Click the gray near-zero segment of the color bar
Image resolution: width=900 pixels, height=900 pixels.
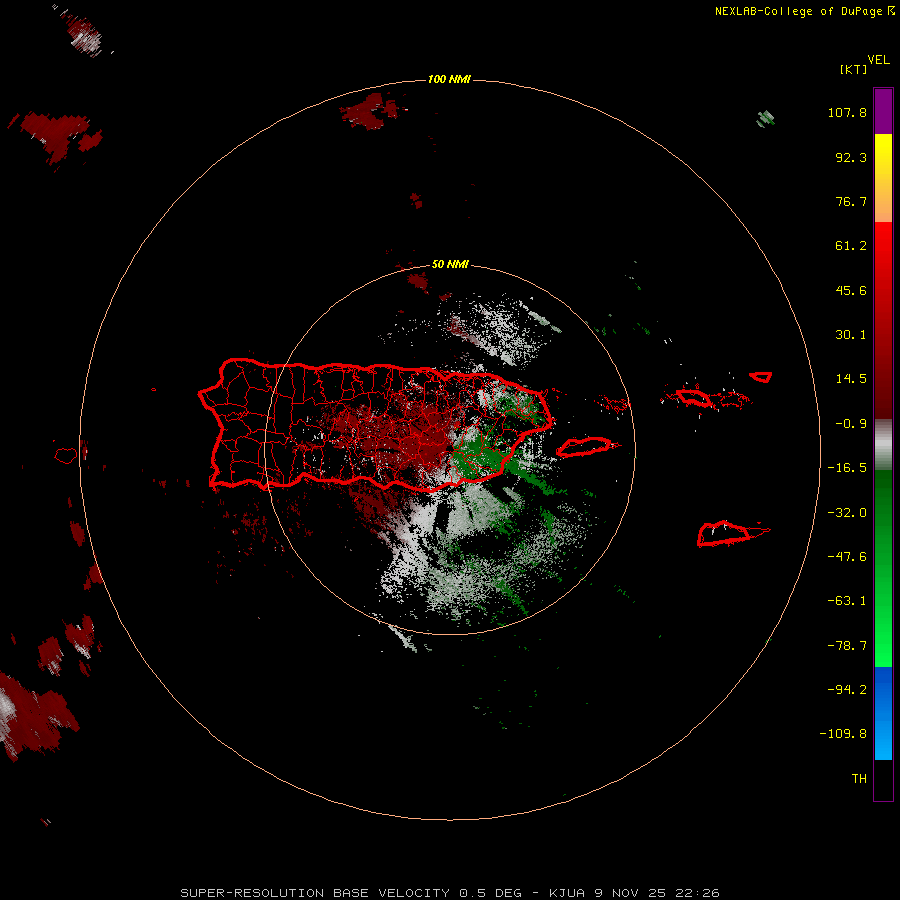(883, 444)
